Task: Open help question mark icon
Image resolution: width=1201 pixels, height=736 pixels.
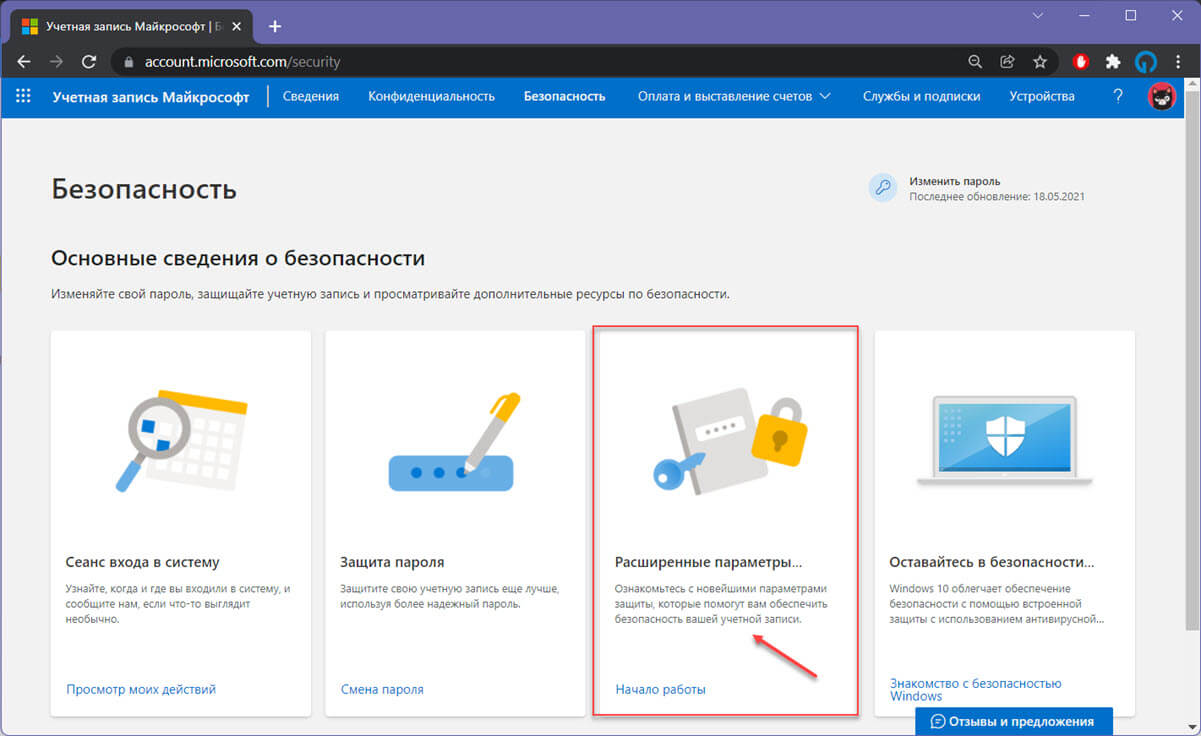Action: coord(1118,97)
